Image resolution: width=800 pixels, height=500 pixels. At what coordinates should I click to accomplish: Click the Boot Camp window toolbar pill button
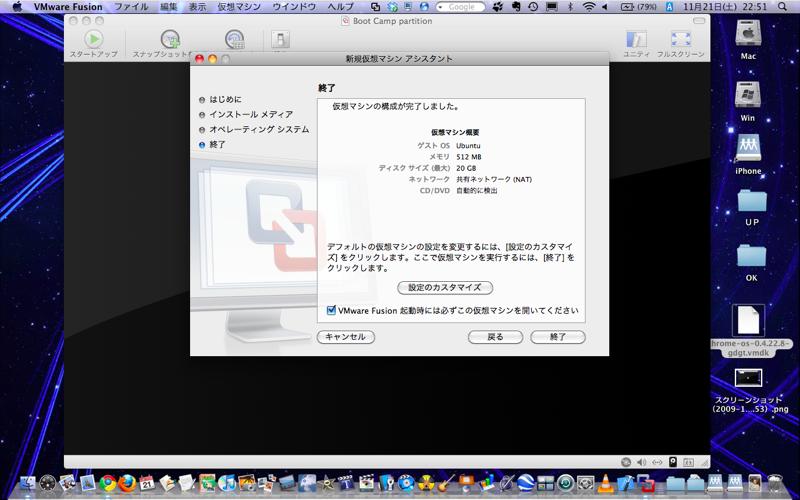[x=699, y=21]
